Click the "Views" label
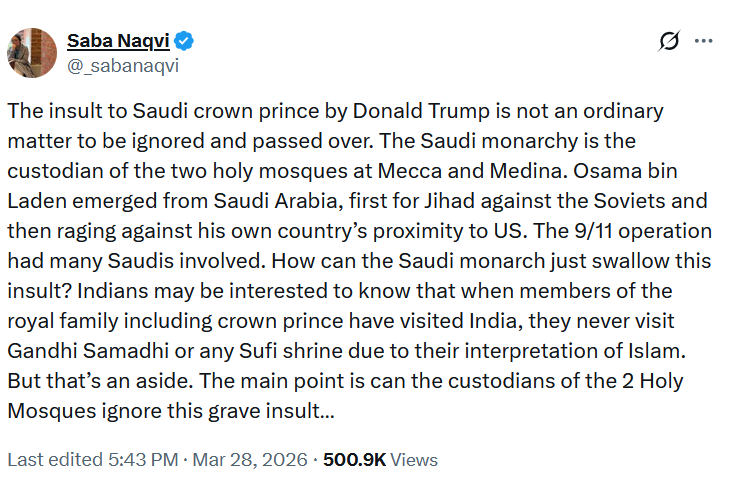This screenshot has height=485, width=733. coord(415,460)
